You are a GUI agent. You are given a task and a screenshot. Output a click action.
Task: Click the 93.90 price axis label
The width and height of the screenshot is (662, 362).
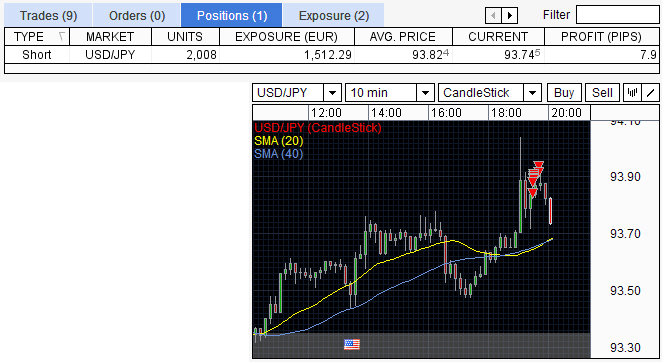[x=625, y=177]
